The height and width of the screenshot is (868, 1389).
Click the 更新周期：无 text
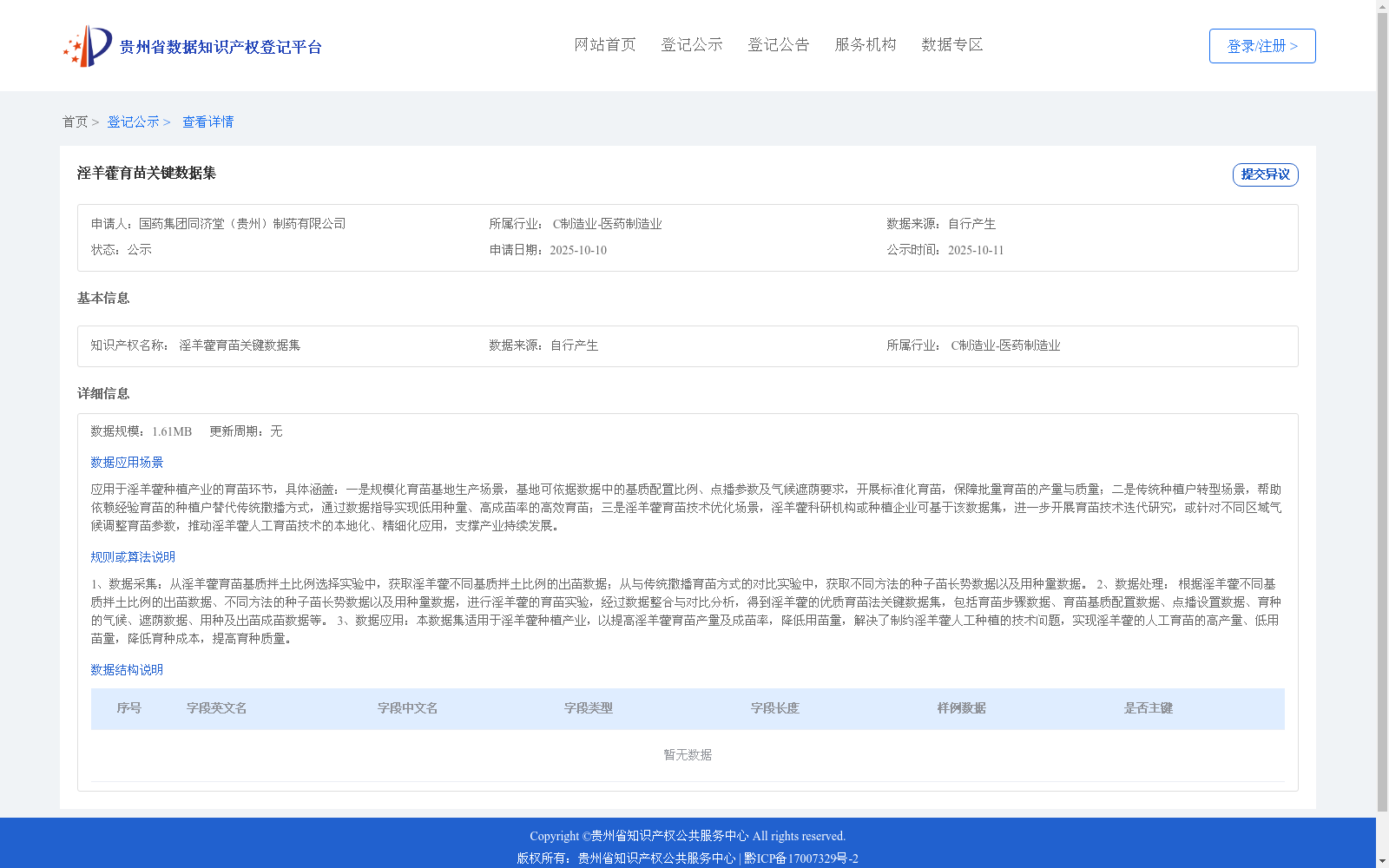tap(246, 431)
